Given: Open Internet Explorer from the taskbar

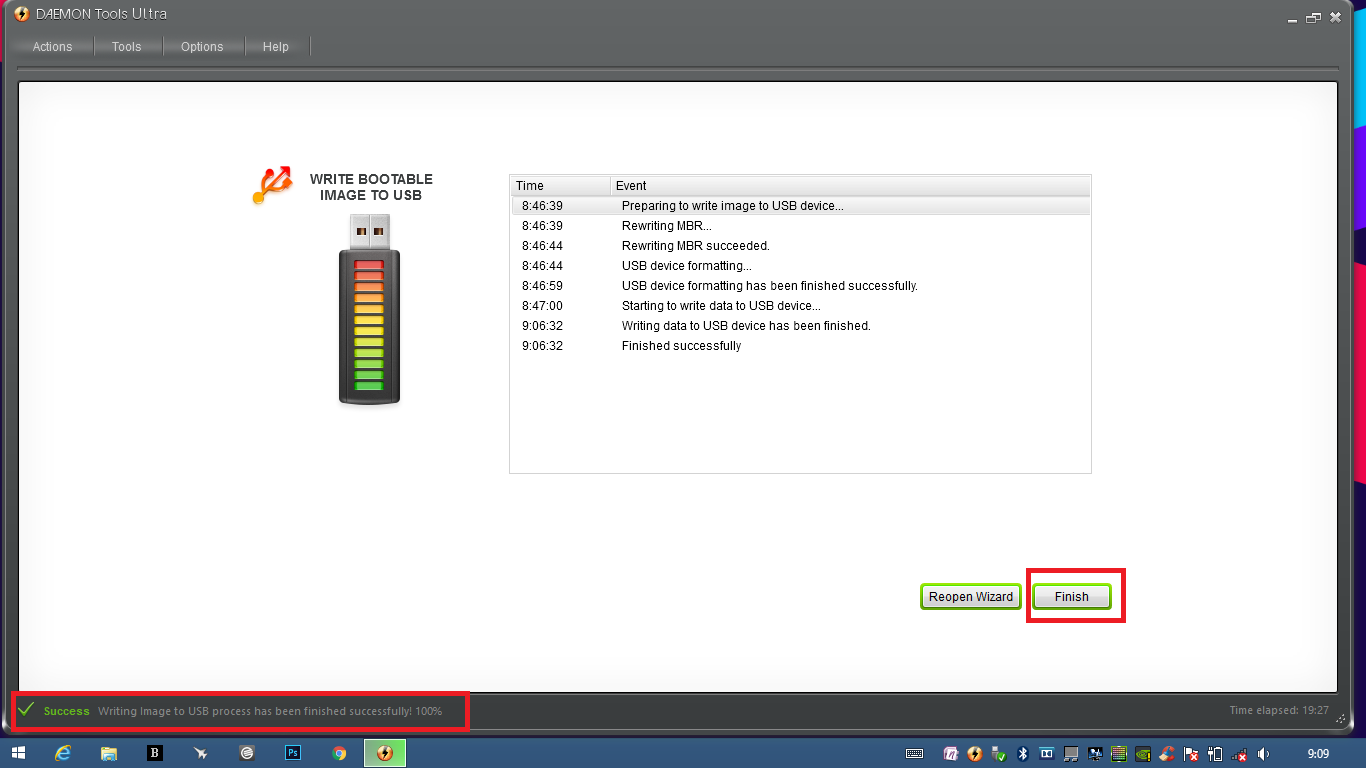Looking at the screenshot, I should tap(63, 753).
